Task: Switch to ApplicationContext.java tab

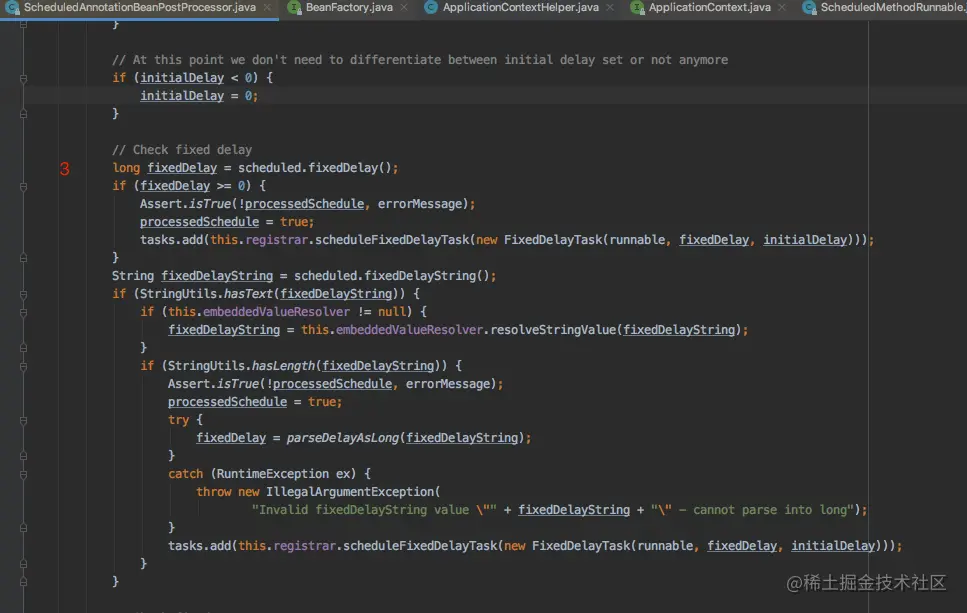Action: 709,7
